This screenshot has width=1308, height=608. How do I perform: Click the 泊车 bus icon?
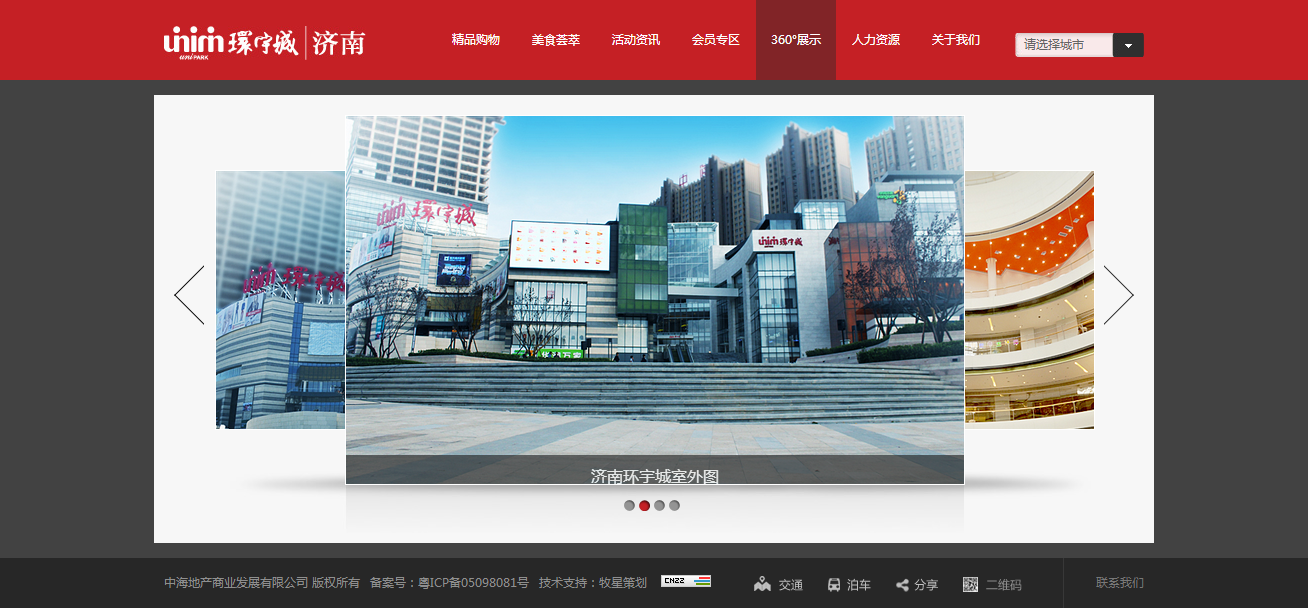coord(833,585)
